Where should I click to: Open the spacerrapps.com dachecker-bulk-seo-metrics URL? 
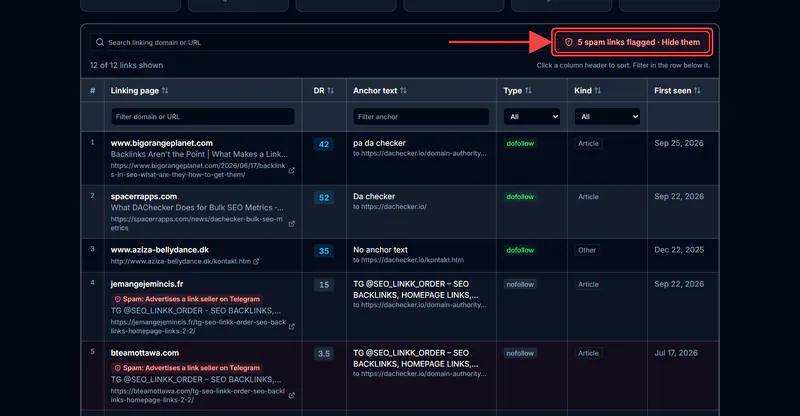[x=196, y=224]
